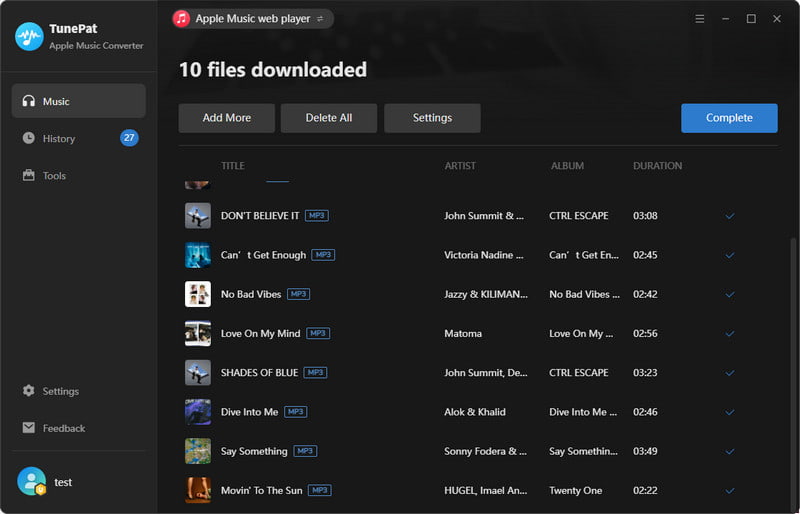Click the 27 History badge
This screenshot has width=800, height=514.
[129, 138]
